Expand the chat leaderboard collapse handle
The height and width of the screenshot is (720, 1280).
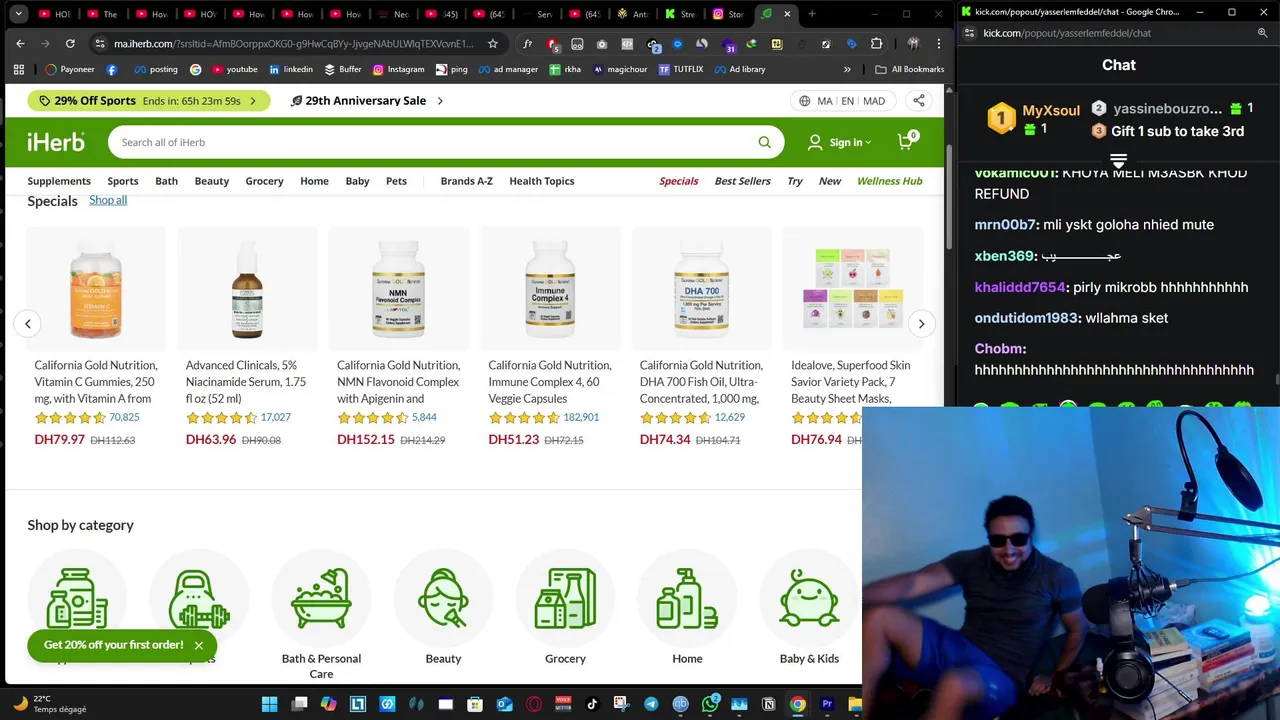[1118, 160]
